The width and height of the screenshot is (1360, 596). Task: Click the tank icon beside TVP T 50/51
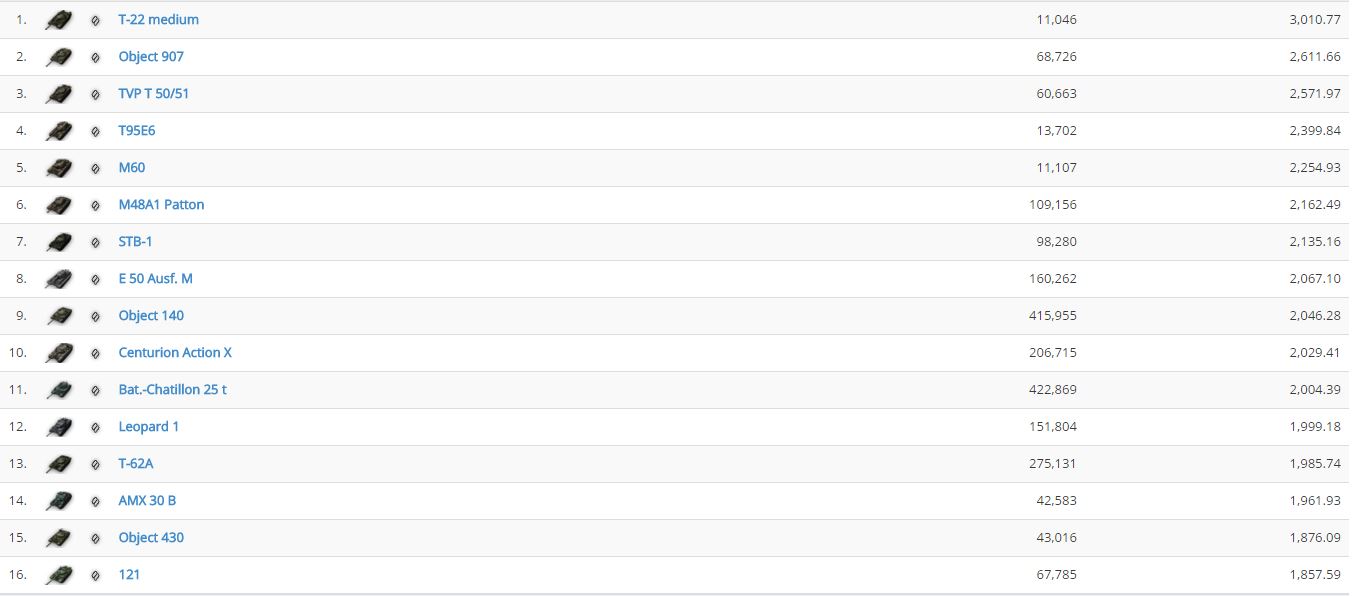(59, 94)
